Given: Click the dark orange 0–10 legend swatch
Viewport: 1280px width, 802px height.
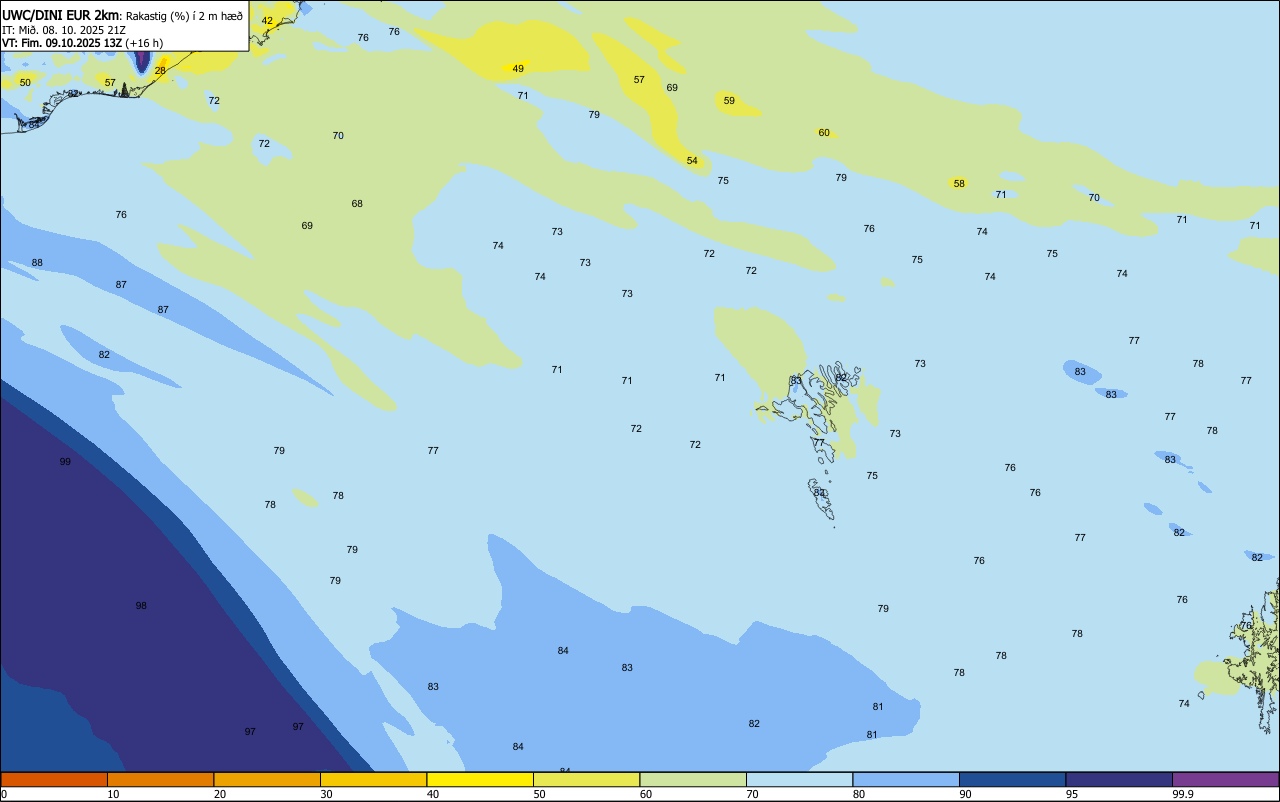Looking at the screenshot, I should pos(54,779).
